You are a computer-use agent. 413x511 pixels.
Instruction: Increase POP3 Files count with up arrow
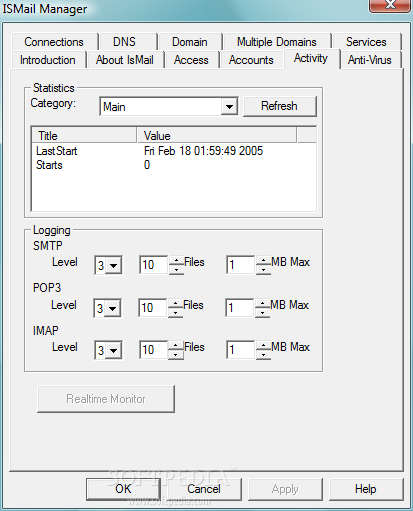[175, 303]
